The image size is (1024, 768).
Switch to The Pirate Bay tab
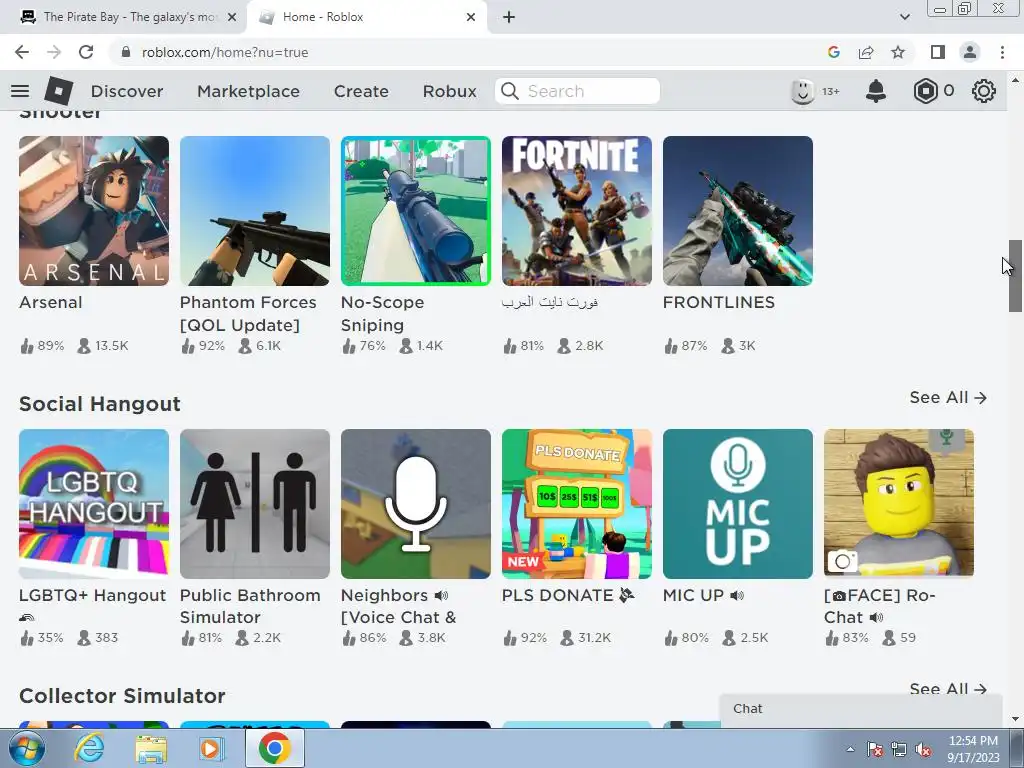[129, 17]
